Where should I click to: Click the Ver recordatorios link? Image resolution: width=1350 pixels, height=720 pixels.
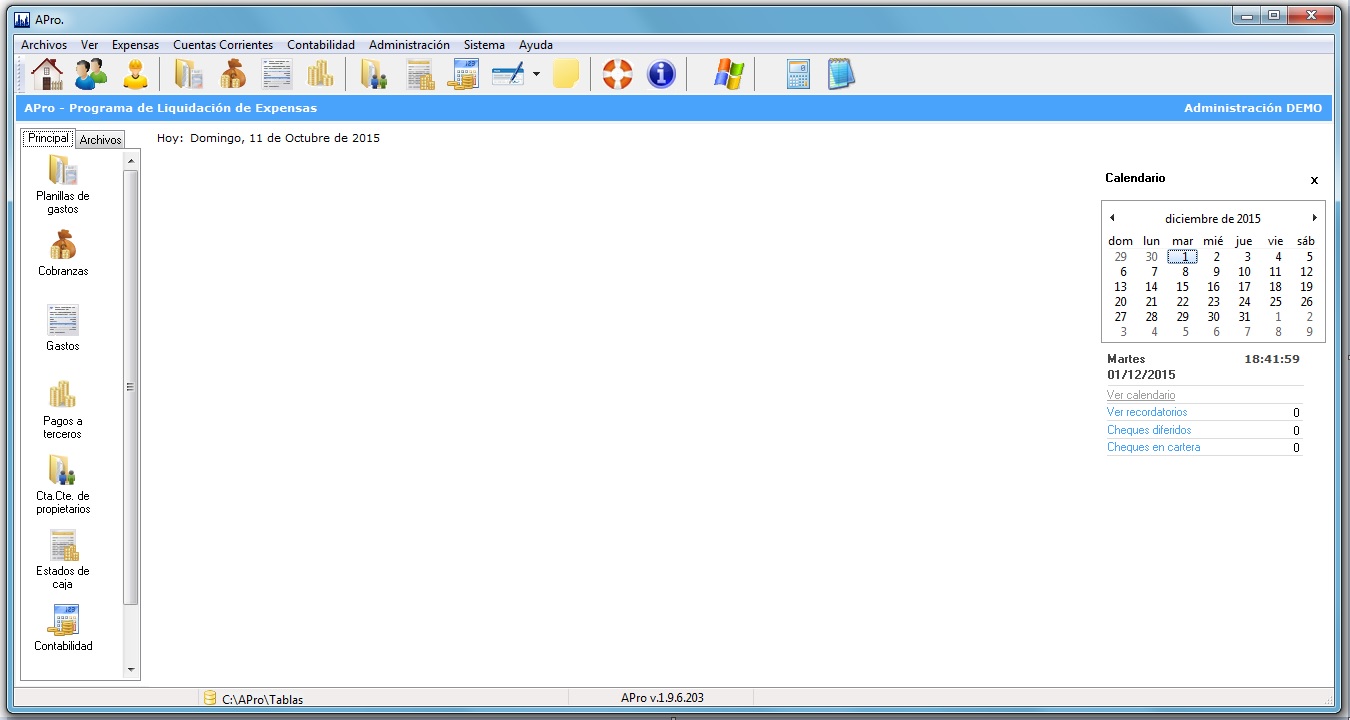[x=1147, y=412]
